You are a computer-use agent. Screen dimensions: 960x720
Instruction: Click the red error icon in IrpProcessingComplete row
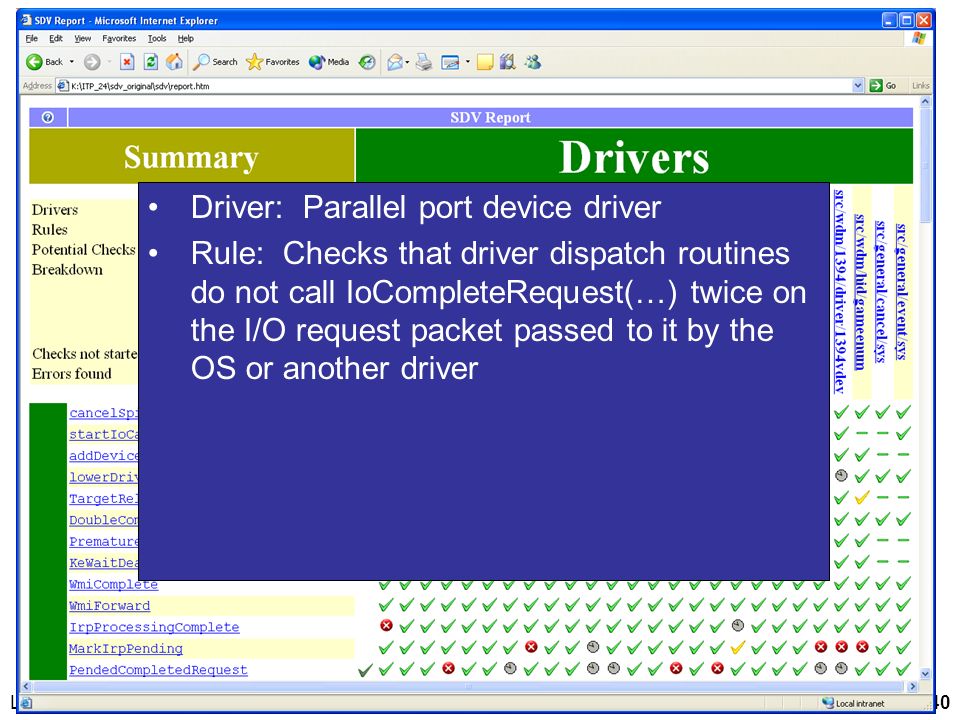click(386, 626)
